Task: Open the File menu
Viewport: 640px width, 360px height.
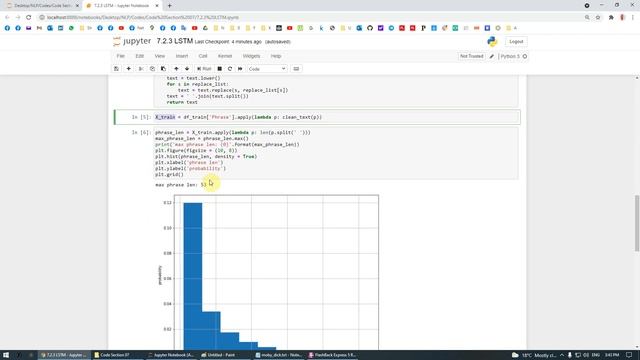Action: pos(121,56)
